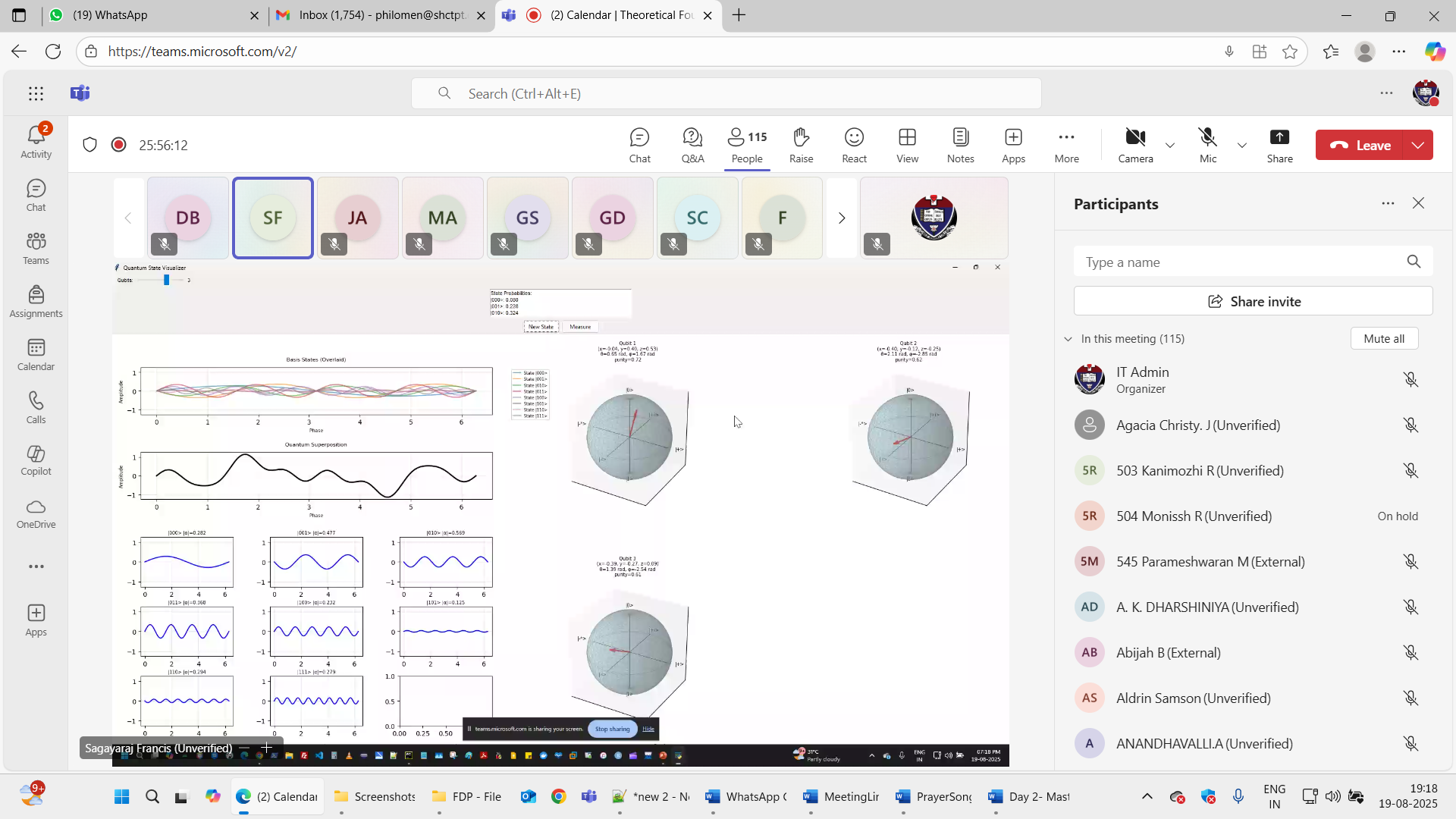Open Calls in the sidebar

pos(36,407)
